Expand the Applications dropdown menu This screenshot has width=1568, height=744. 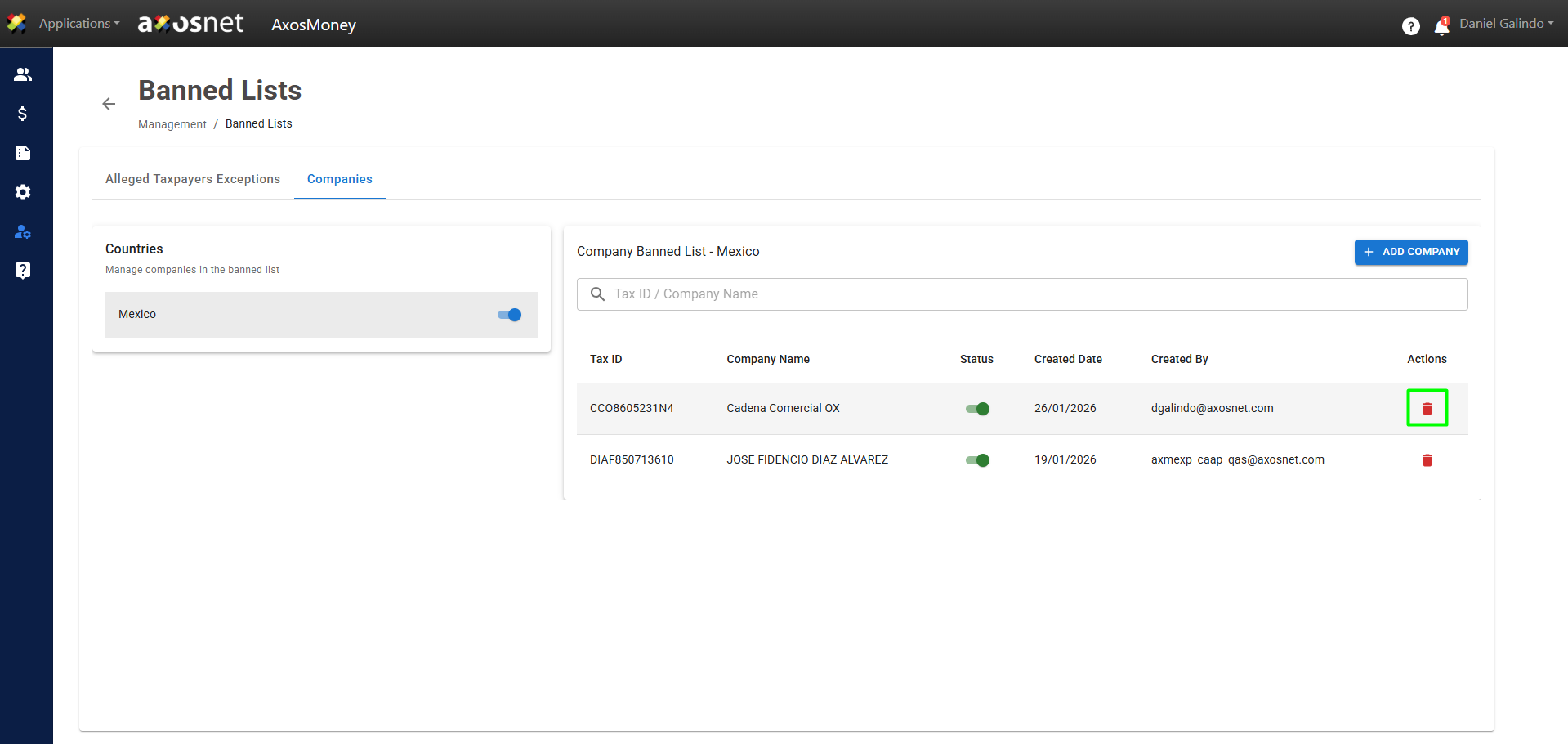(78, 24)
